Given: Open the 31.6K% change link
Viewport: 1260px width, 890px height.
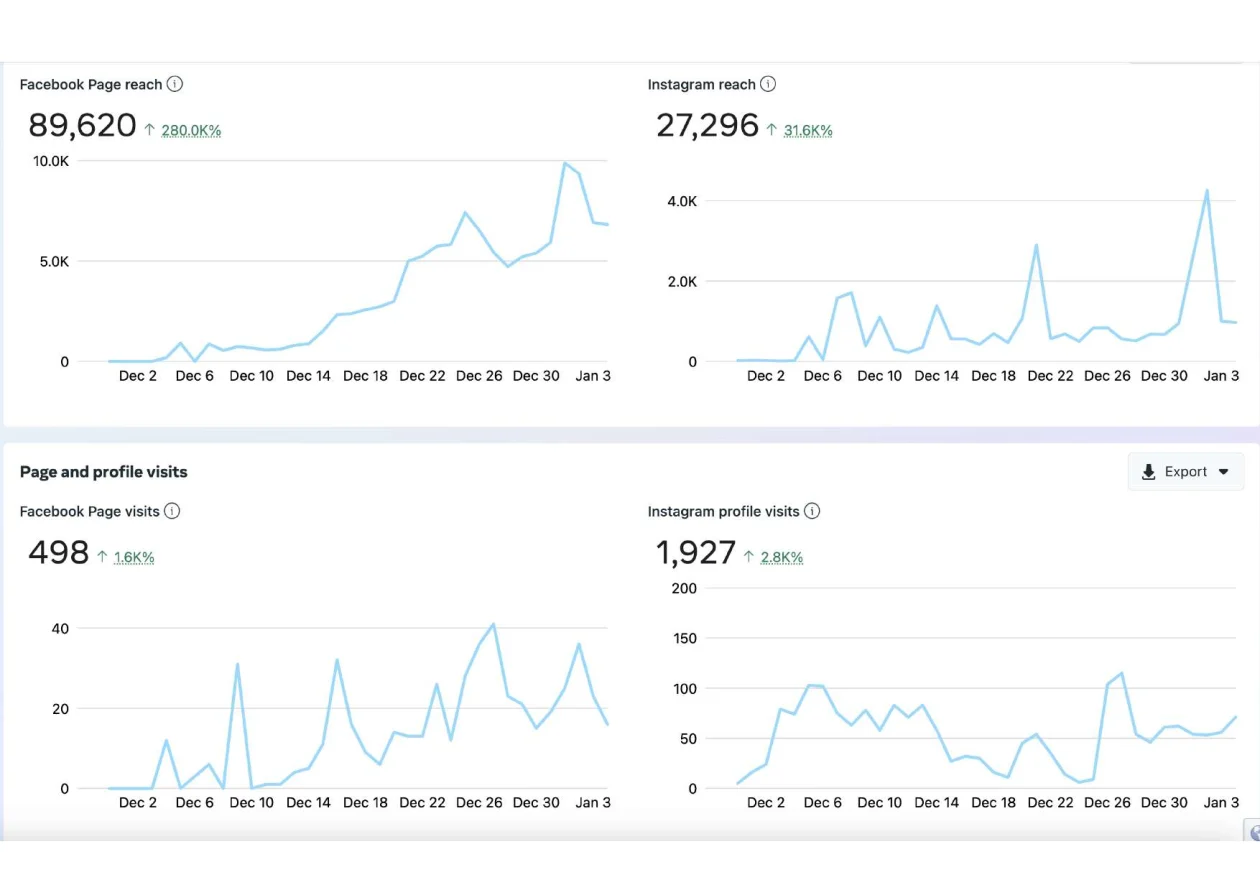Looking at the screenshot, I should click(808, 129).
